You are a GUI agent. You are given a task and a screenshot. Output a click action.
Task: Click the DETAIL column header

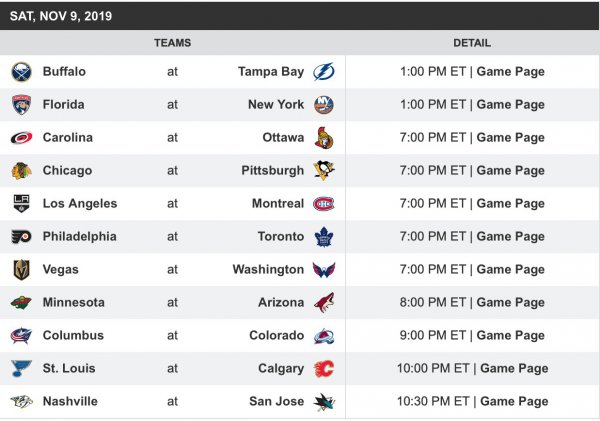(472, 44)
